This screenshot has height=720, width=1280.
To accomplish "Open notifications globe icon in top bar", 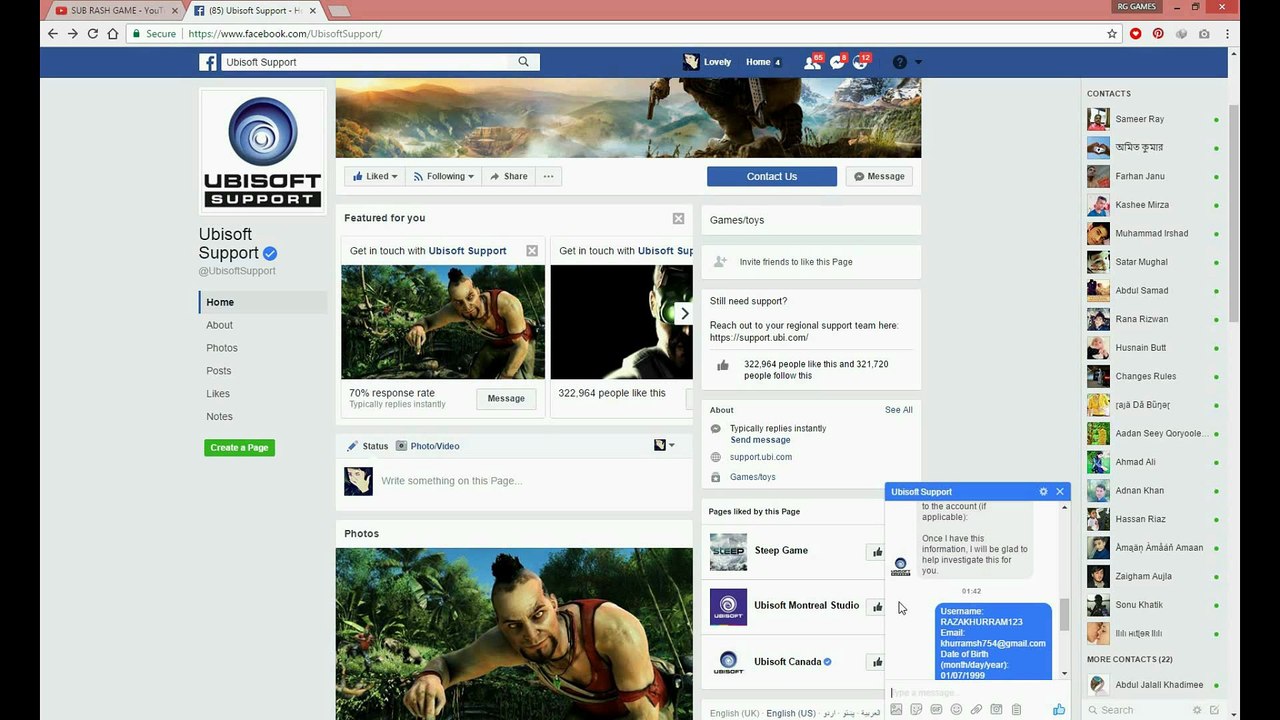I will point(860,62).
